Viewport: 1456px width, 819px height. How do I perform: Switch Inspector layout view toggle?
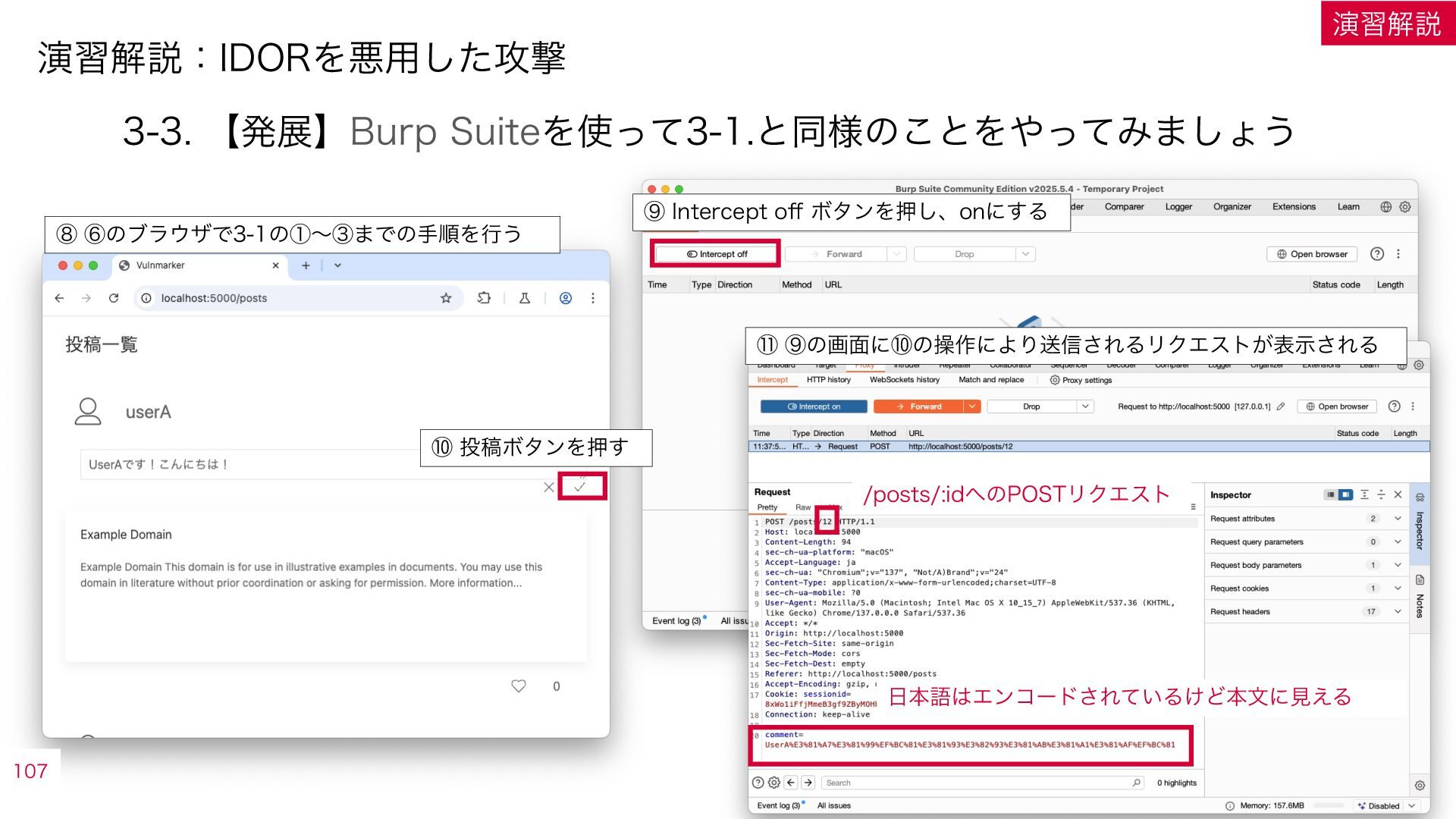click(x=1338, y=494)
